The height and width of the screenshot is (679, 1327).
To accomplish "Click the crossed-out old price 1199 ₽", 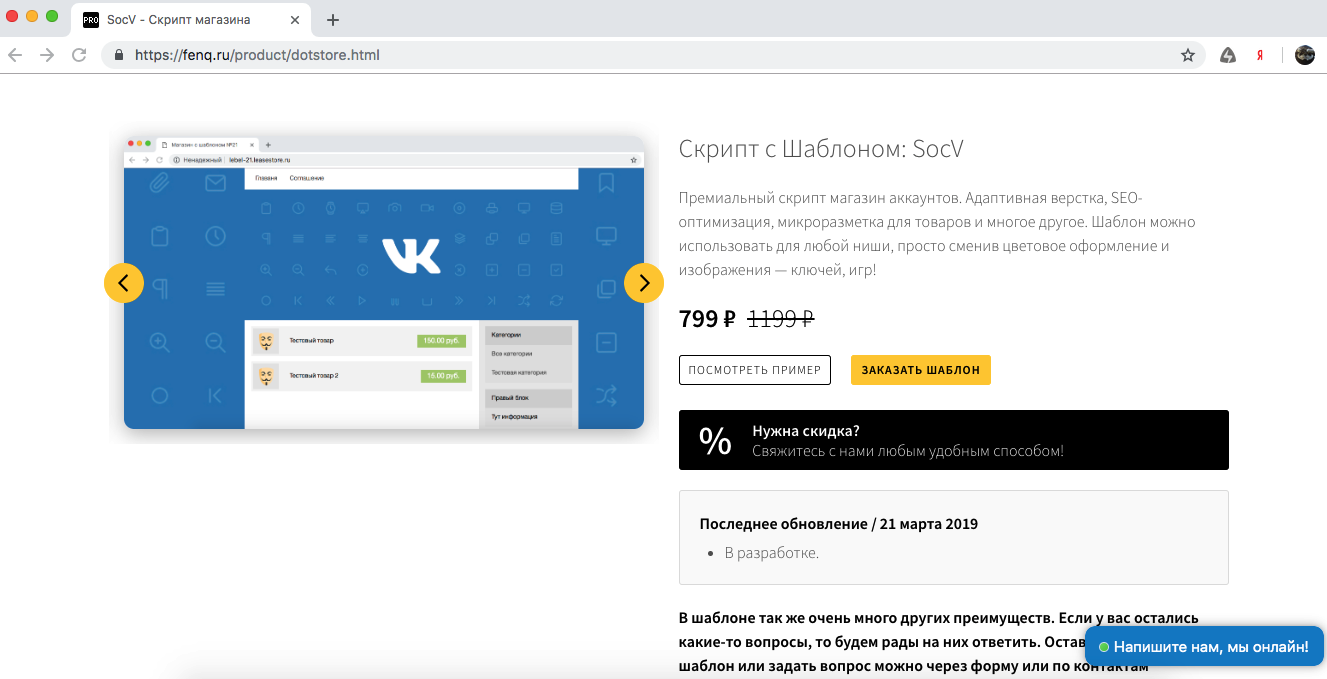I will pyautogui.click(x=781, y=319).
